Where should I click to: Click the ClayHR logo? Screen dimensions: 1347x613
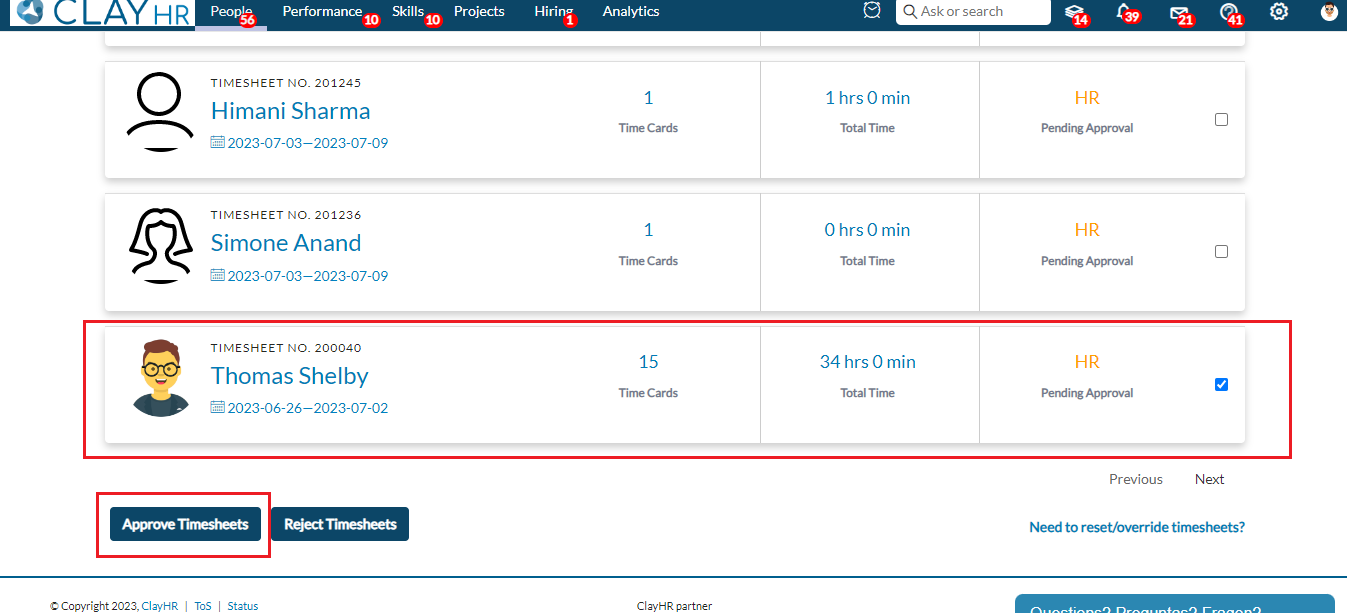coord(101,13)
